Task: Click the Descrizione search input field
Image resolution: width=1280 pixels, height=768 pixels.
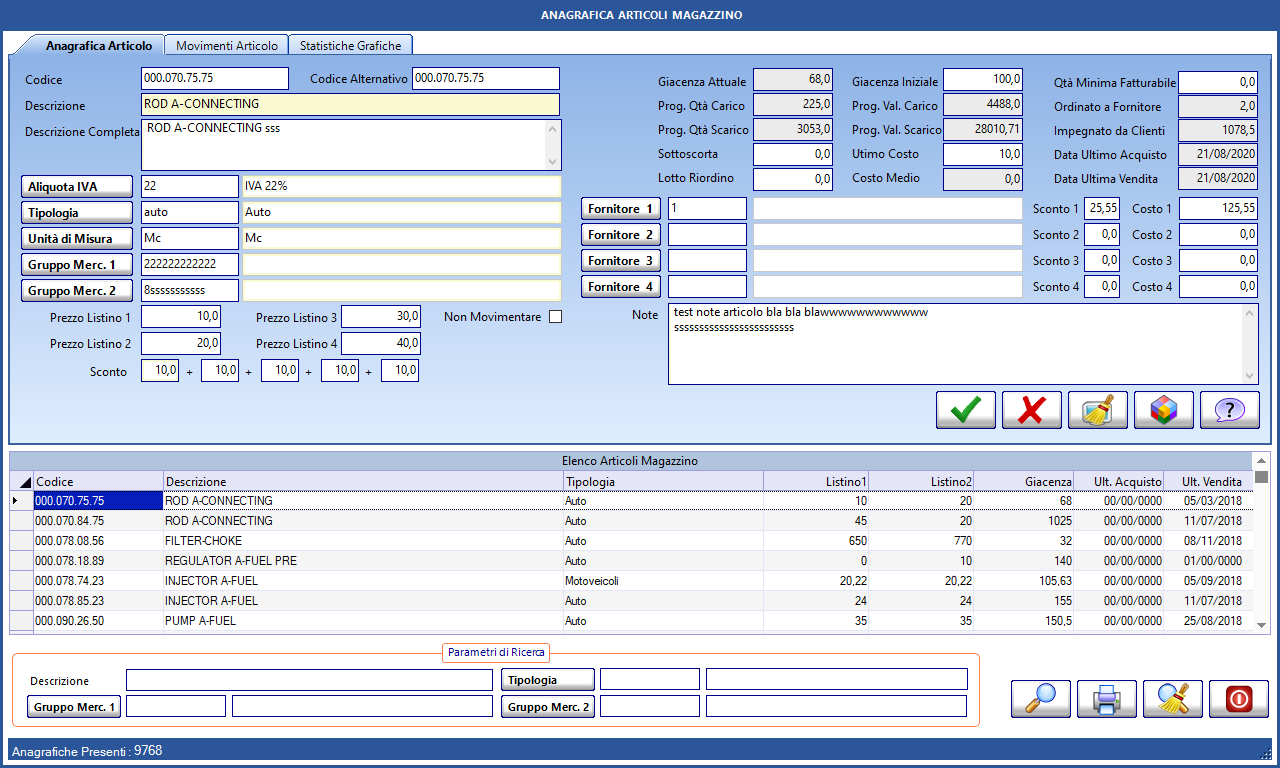Action: [308, 681]
